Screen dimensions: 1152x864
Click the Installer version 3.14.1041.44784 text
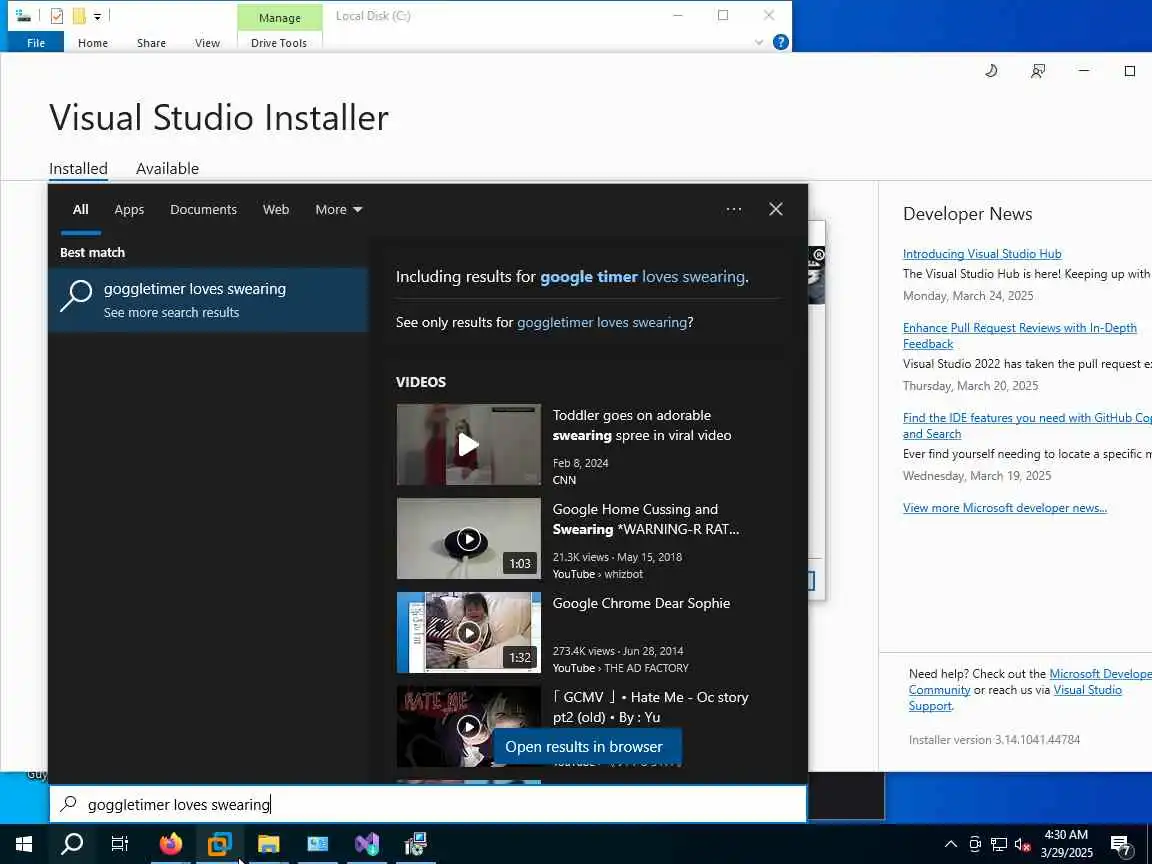click(995, 740)
